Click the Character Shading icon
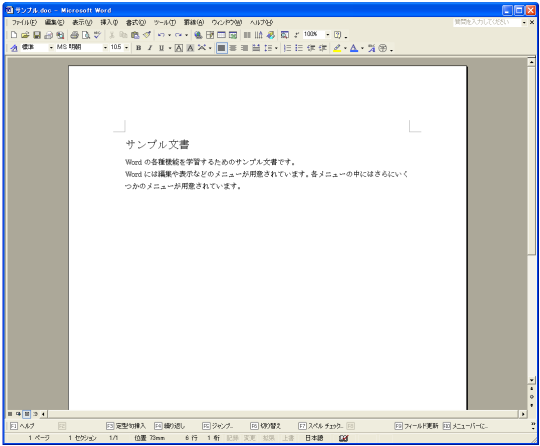540x446 pixels. click(x=190, y=48)
